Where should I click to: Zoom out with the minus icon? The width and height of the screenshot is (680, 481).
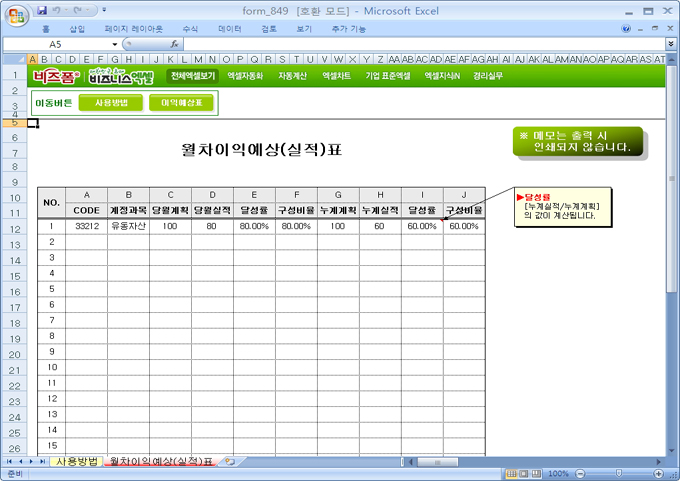point(578,473)
